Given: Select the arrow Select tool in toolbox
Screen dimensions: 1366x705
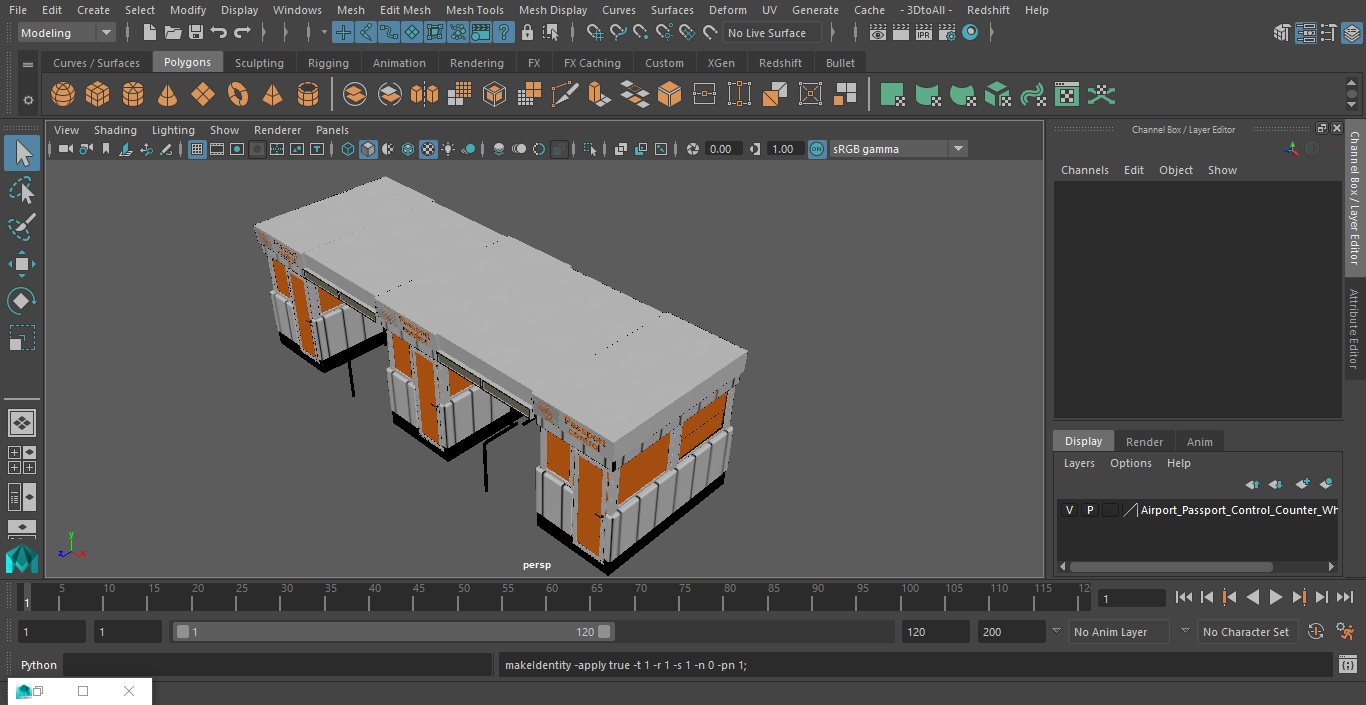Looking at the screenshot, I should tap(22, 153).
